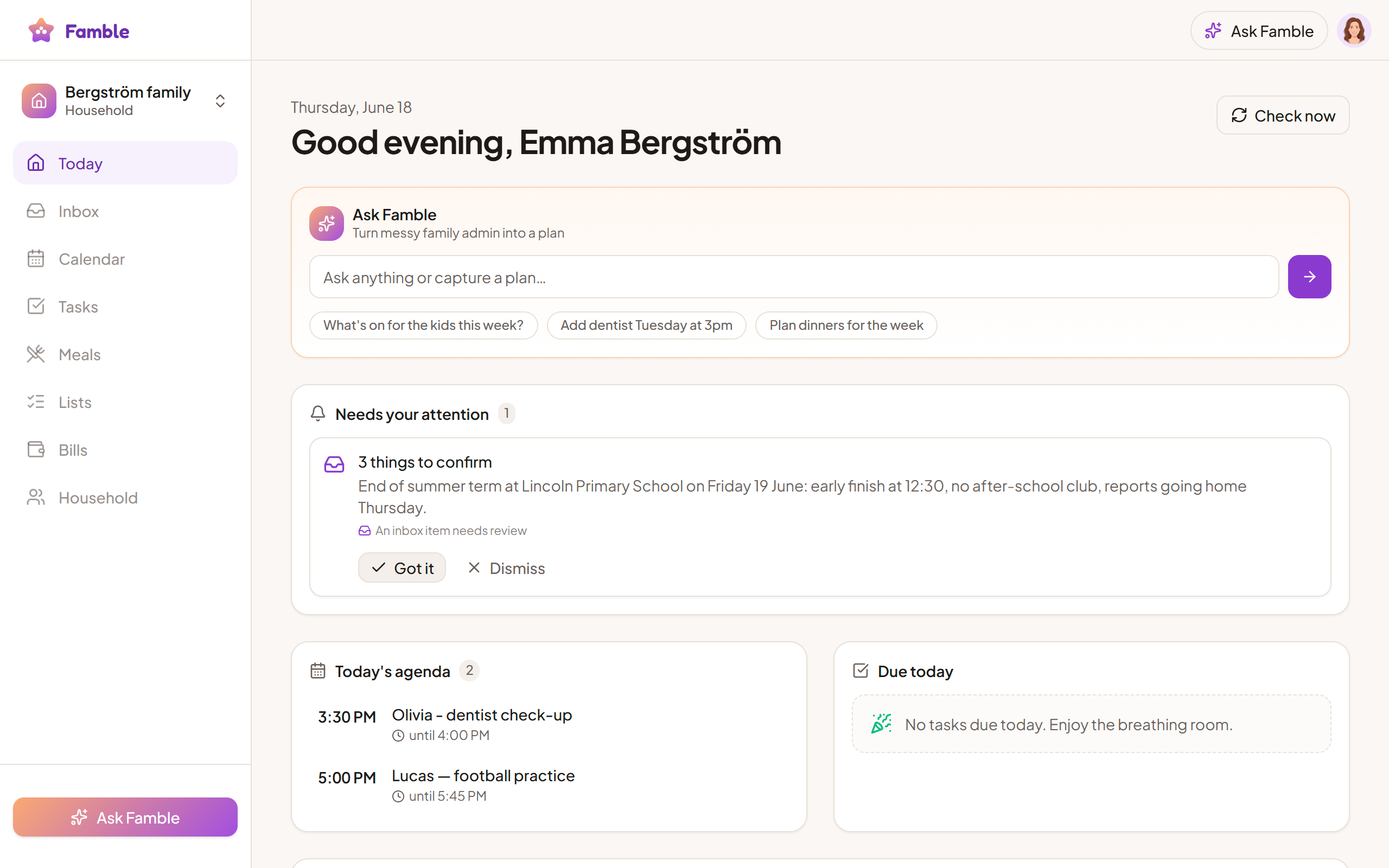Click the Calendar icon in sidebar
The width and height of the screenshot is (1389, 868).
point(36,258)
